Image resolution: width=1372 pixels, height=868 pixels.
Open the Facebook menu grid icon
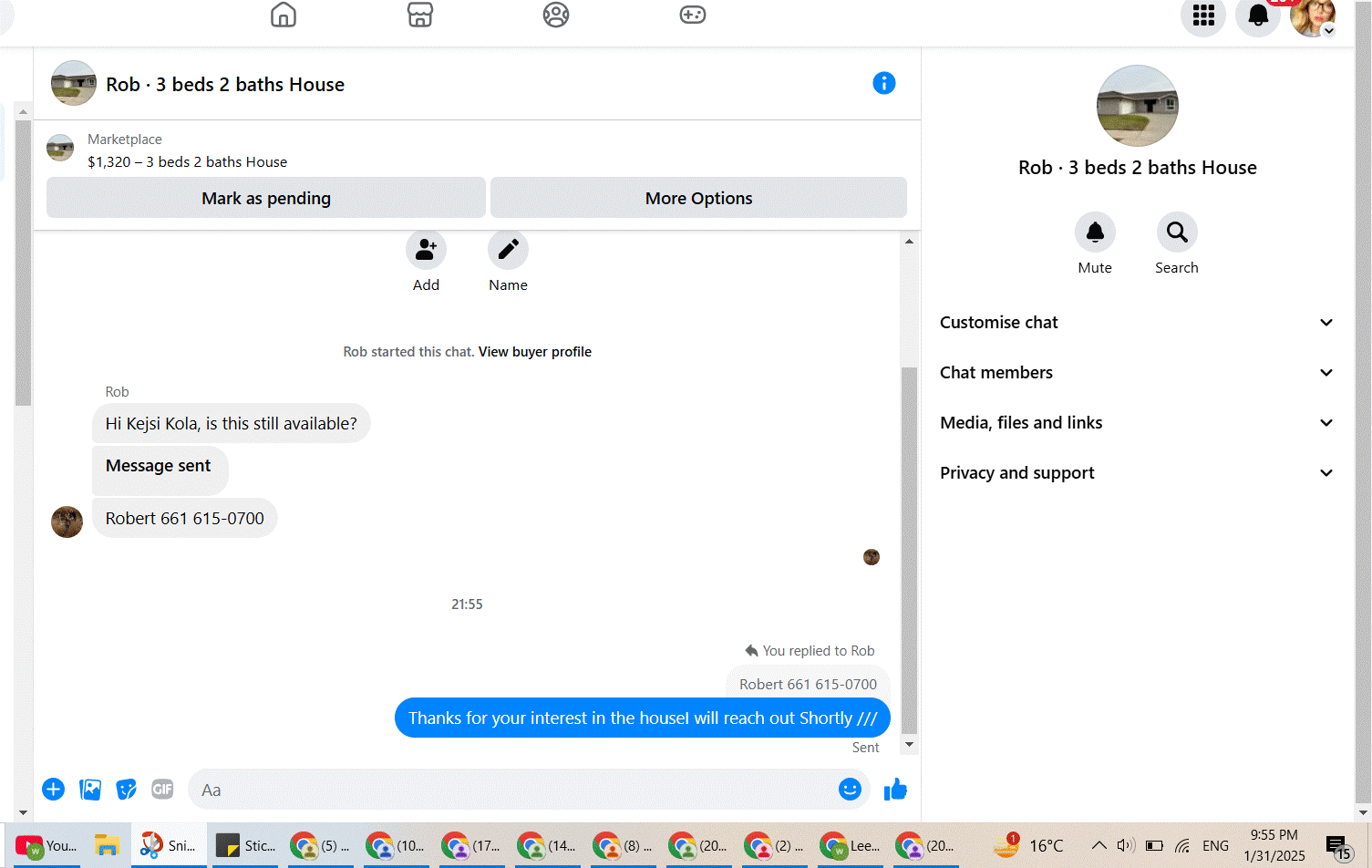[1203, 15]
